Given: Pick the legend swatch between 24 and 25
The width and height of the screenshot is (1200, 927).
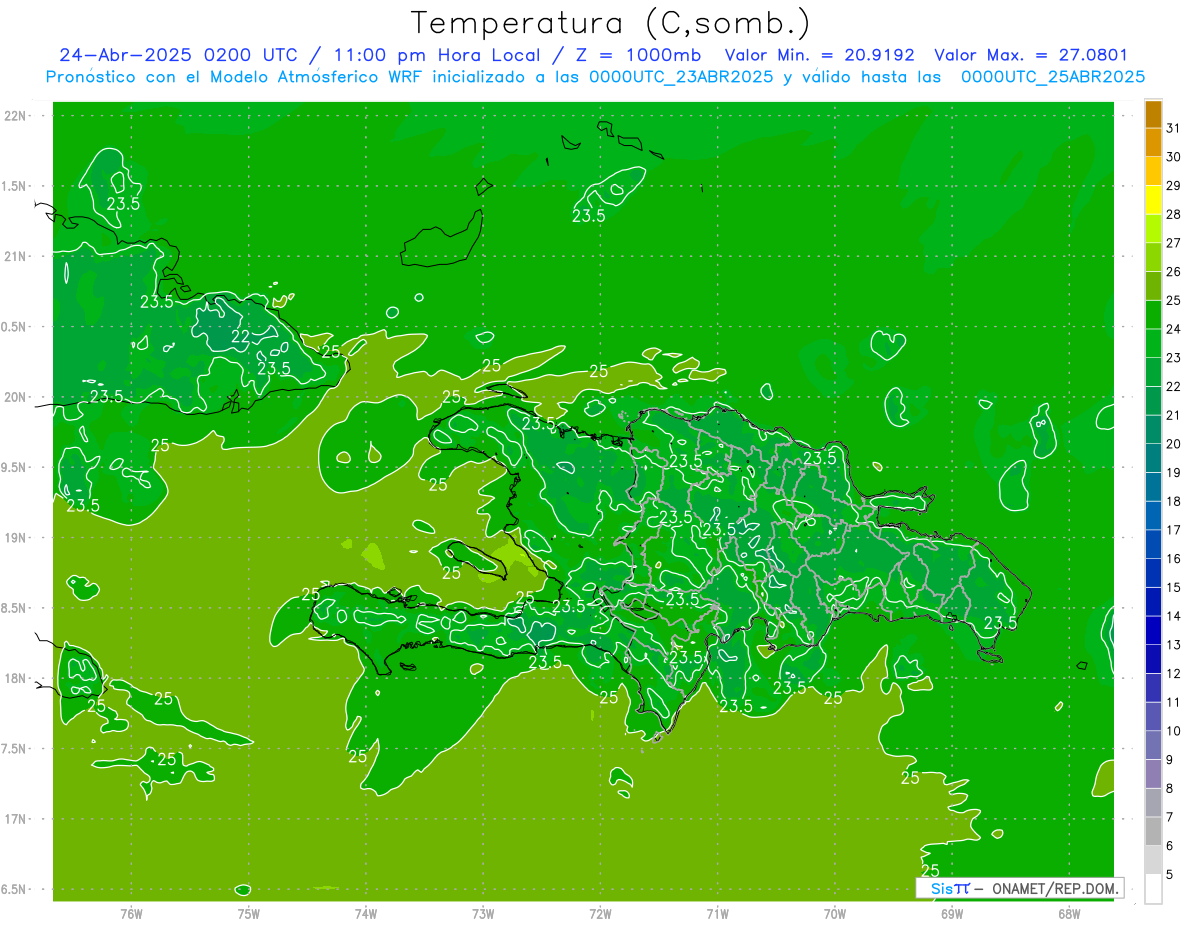Looking at the screenshot, I should point(1153,314).
